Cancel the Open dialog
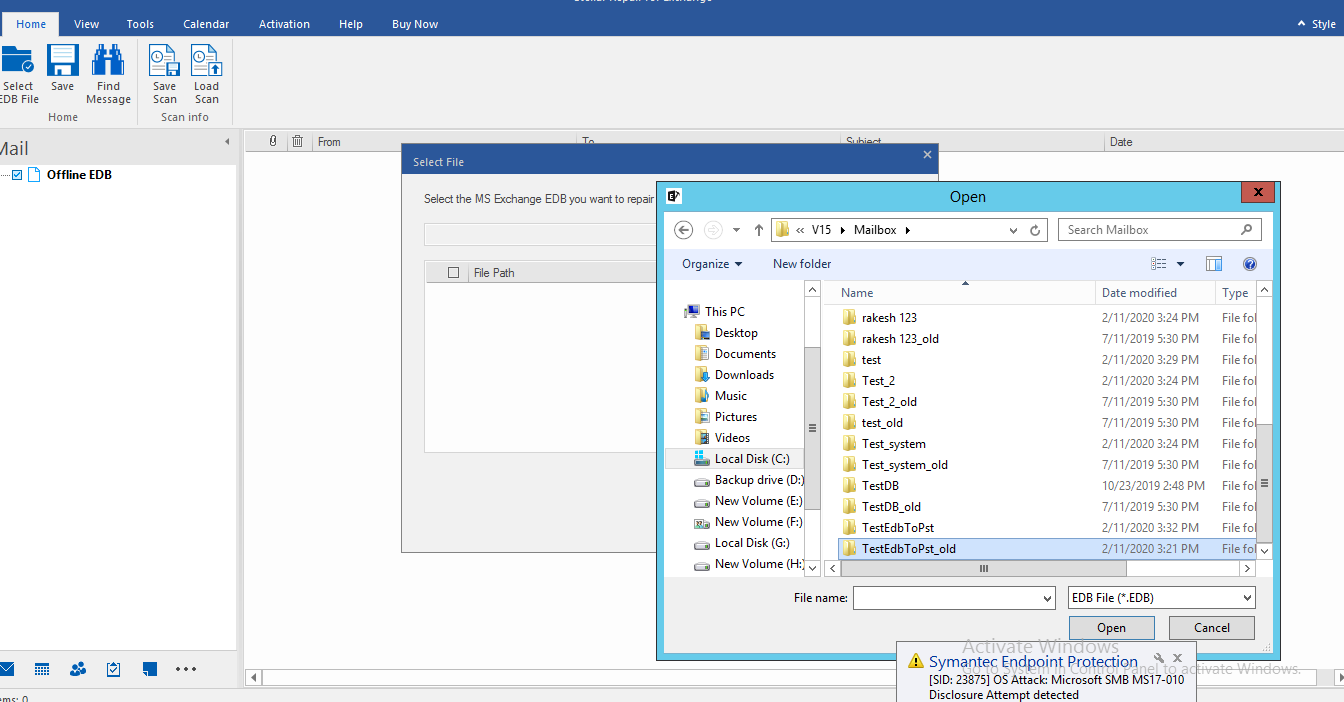 tap(1212, 628)
